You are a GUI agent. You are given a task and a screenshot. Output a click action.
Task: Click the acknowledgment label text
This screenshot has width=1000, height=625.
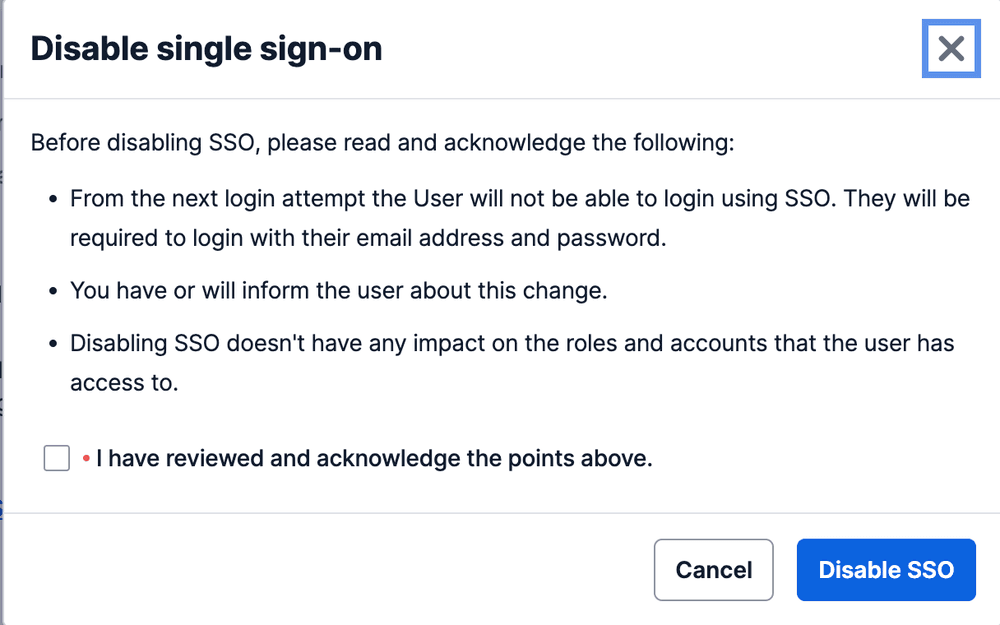click(374, 457)
